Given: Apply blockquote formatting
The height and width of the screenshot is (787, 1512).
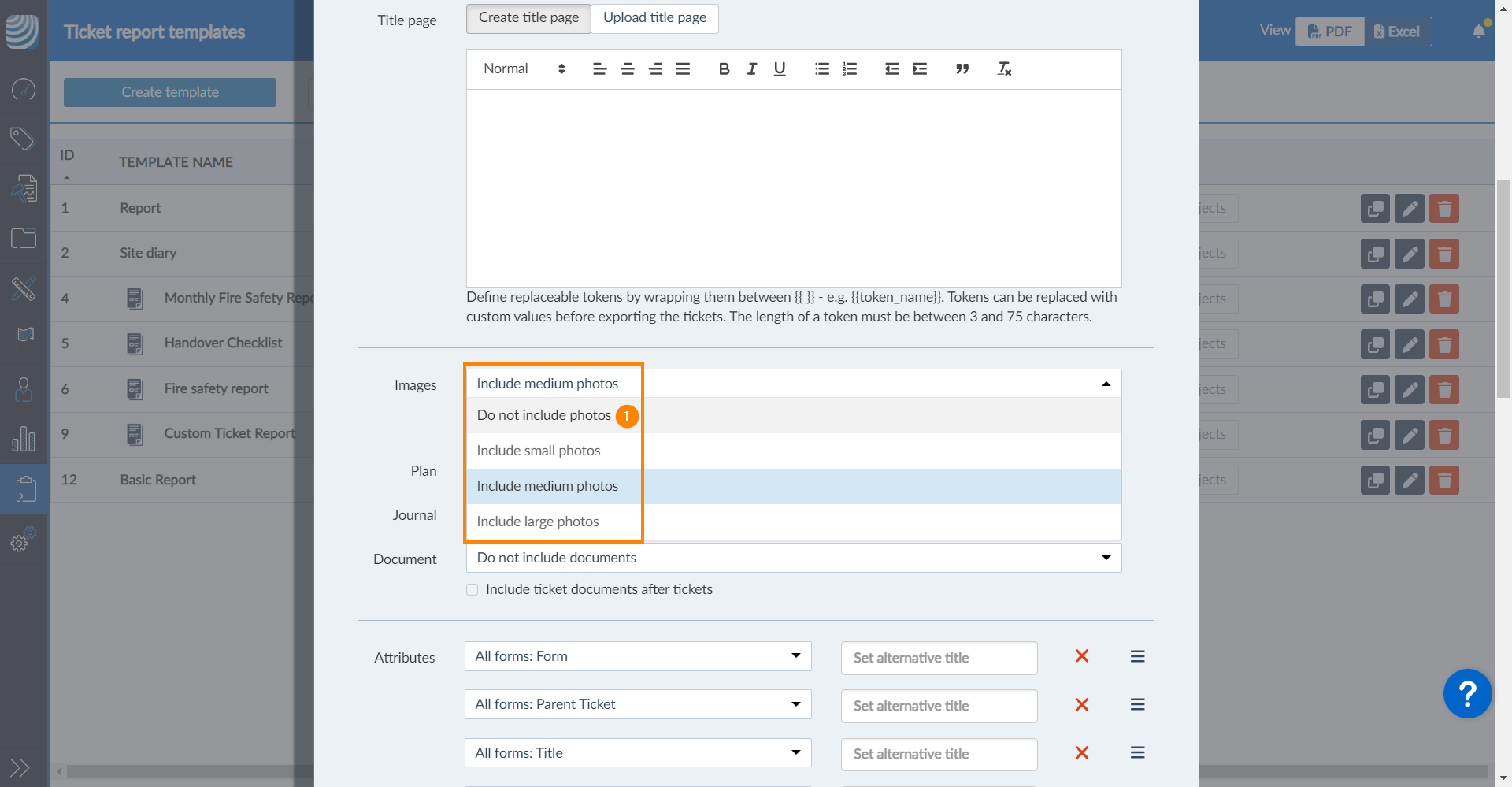Looking at the screenshot, I should click(962, 69).
